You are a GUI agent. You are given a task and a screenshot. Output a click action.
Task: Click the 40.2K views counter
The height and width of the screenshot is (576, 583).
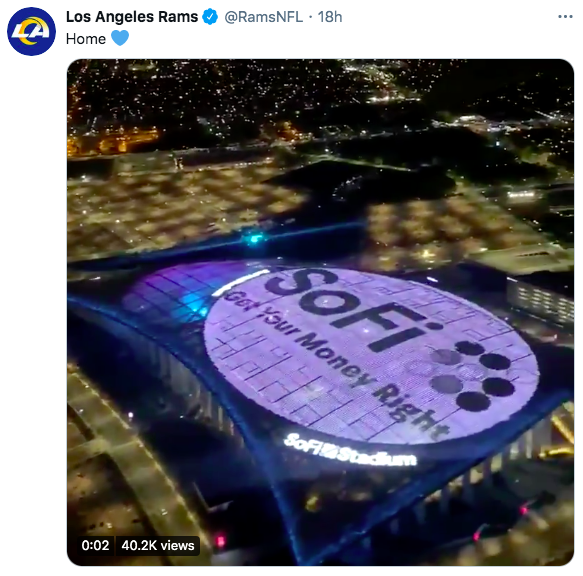[x=158, y=546]
